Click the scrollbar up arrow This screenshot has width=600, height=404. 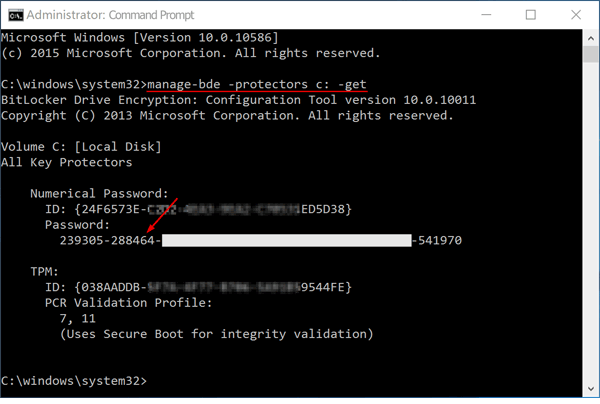(x=589, y=37)
